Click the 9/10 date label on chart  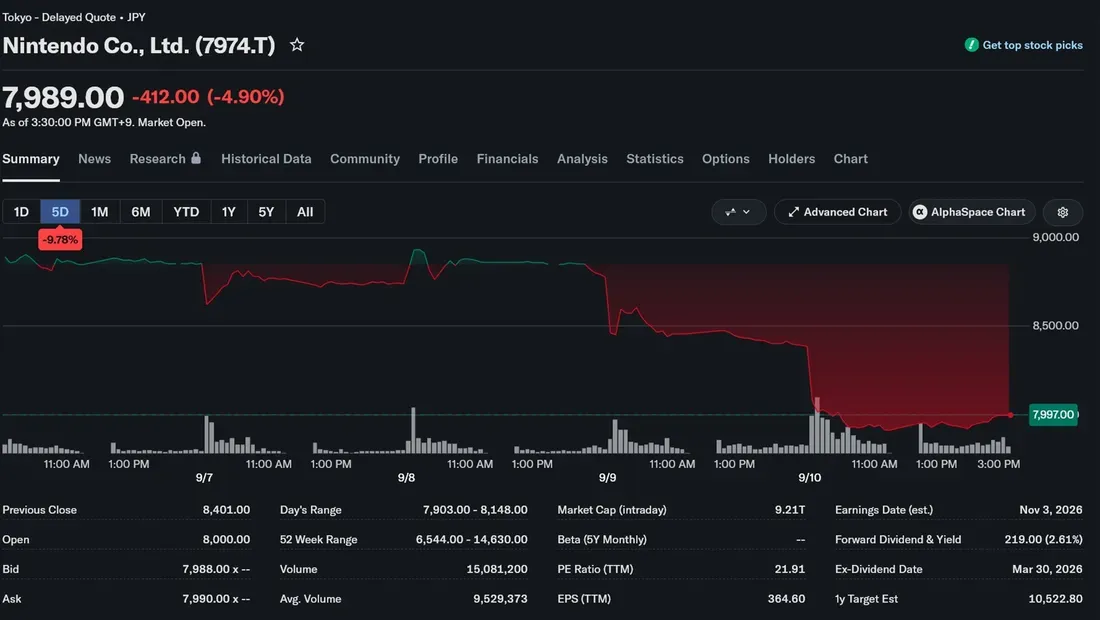[810, 478]
